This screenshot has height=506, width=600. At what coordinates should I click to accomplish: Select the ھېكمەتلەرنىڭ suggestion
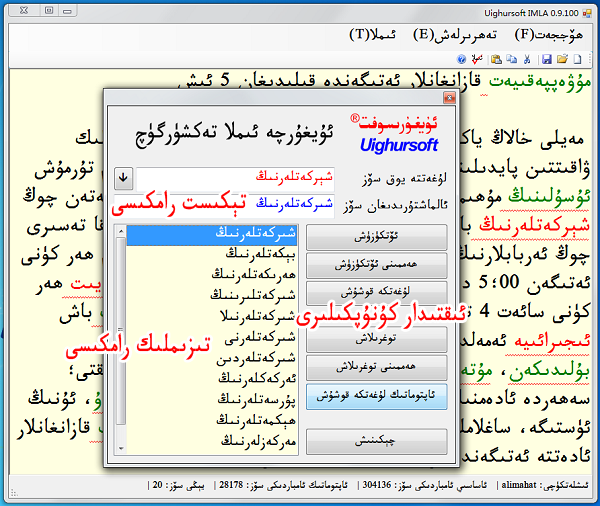tap(212, 421)
